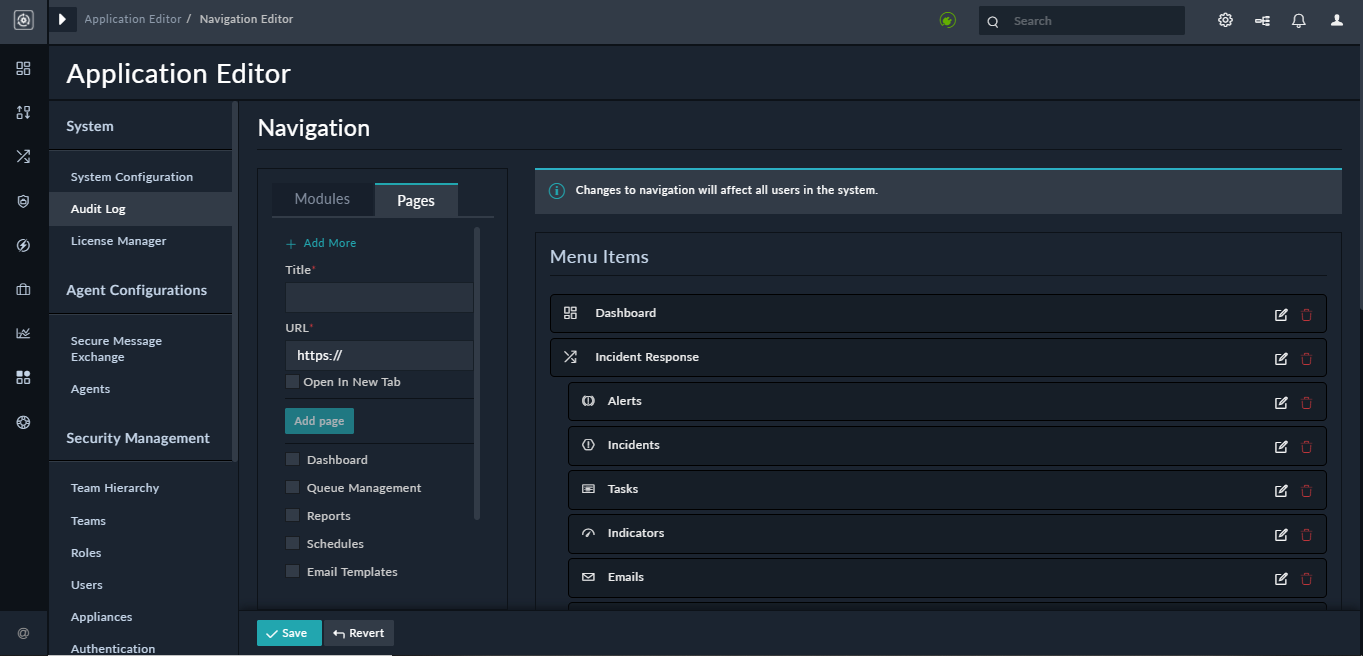
Task: Select the shield icon in the left sidebar
Action: (x=23, y=201)
